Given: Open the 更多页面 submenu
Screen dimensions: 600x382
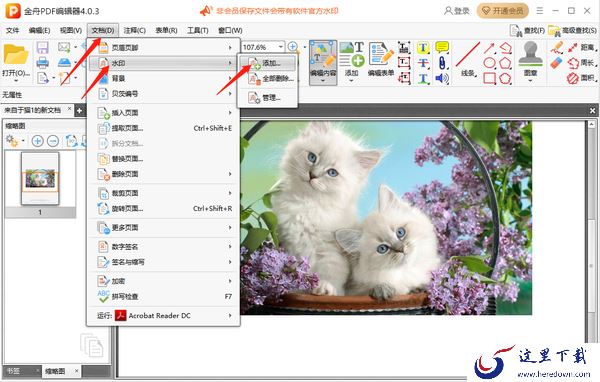Looking at the screenshot, I should click(164, 228).
